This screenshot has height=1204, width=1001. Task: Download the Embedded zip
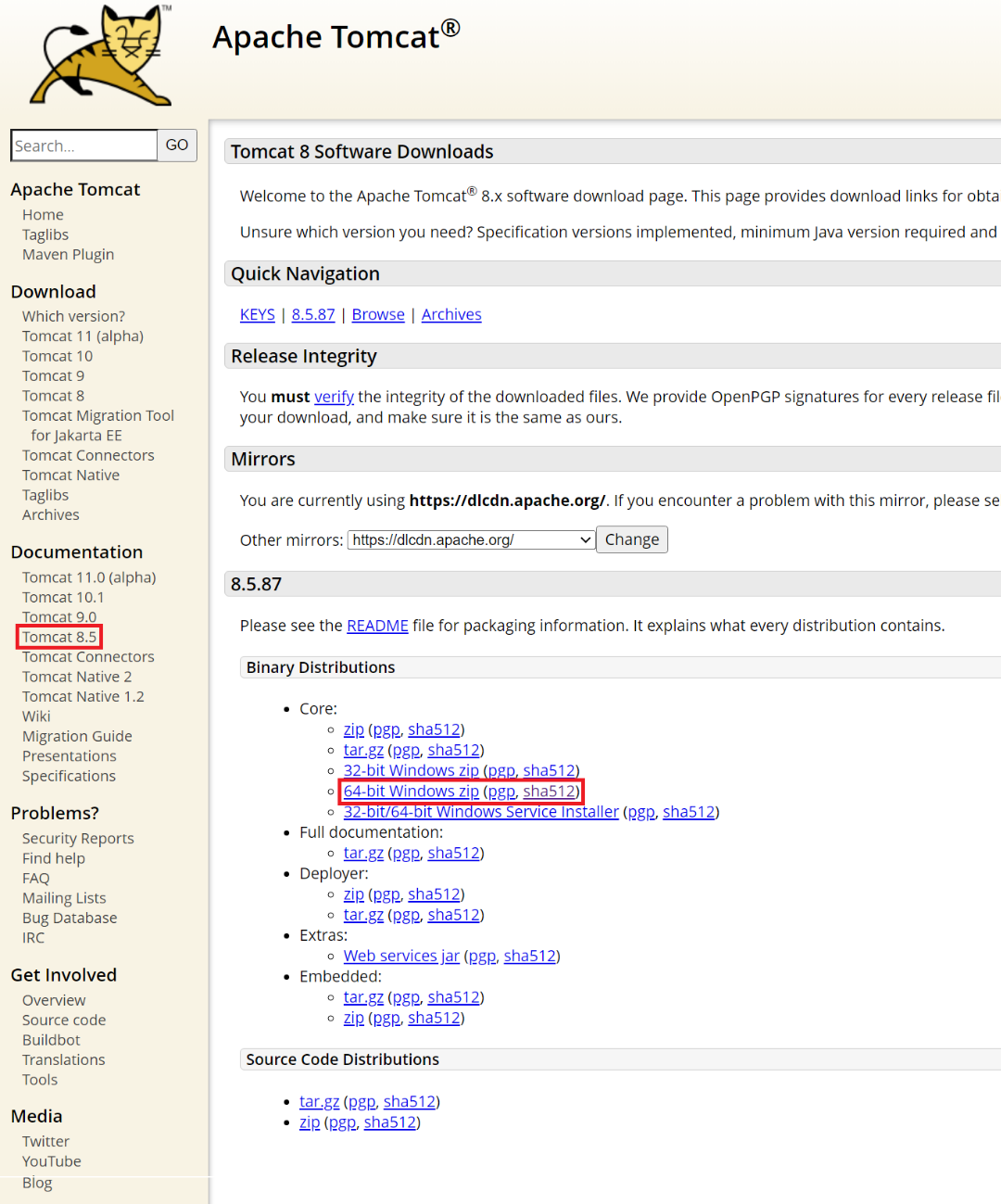[354, 1018]
